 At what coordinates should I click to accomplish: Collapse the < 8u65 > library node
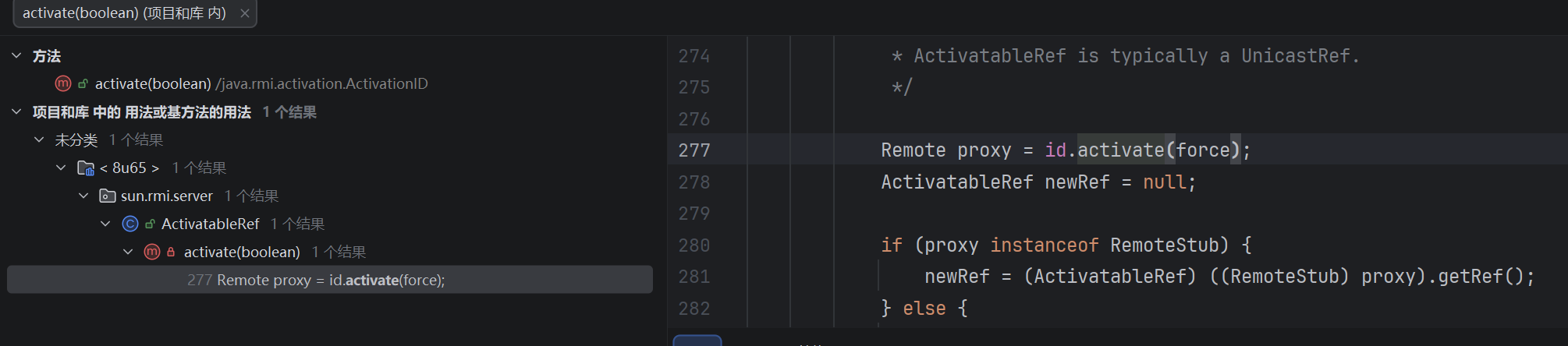[61, 168]
